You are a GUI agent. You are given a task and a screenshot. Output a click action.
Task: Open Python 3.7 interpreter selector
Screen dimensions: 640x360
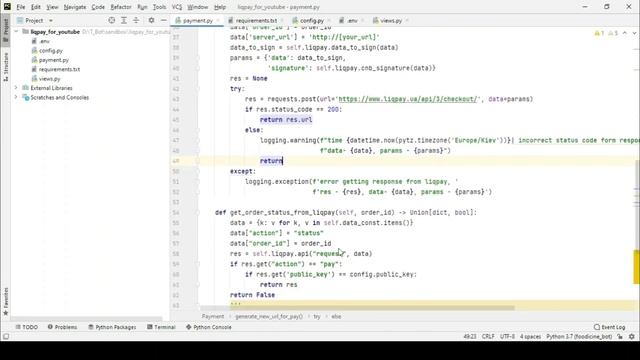click(x=579, y=337)
